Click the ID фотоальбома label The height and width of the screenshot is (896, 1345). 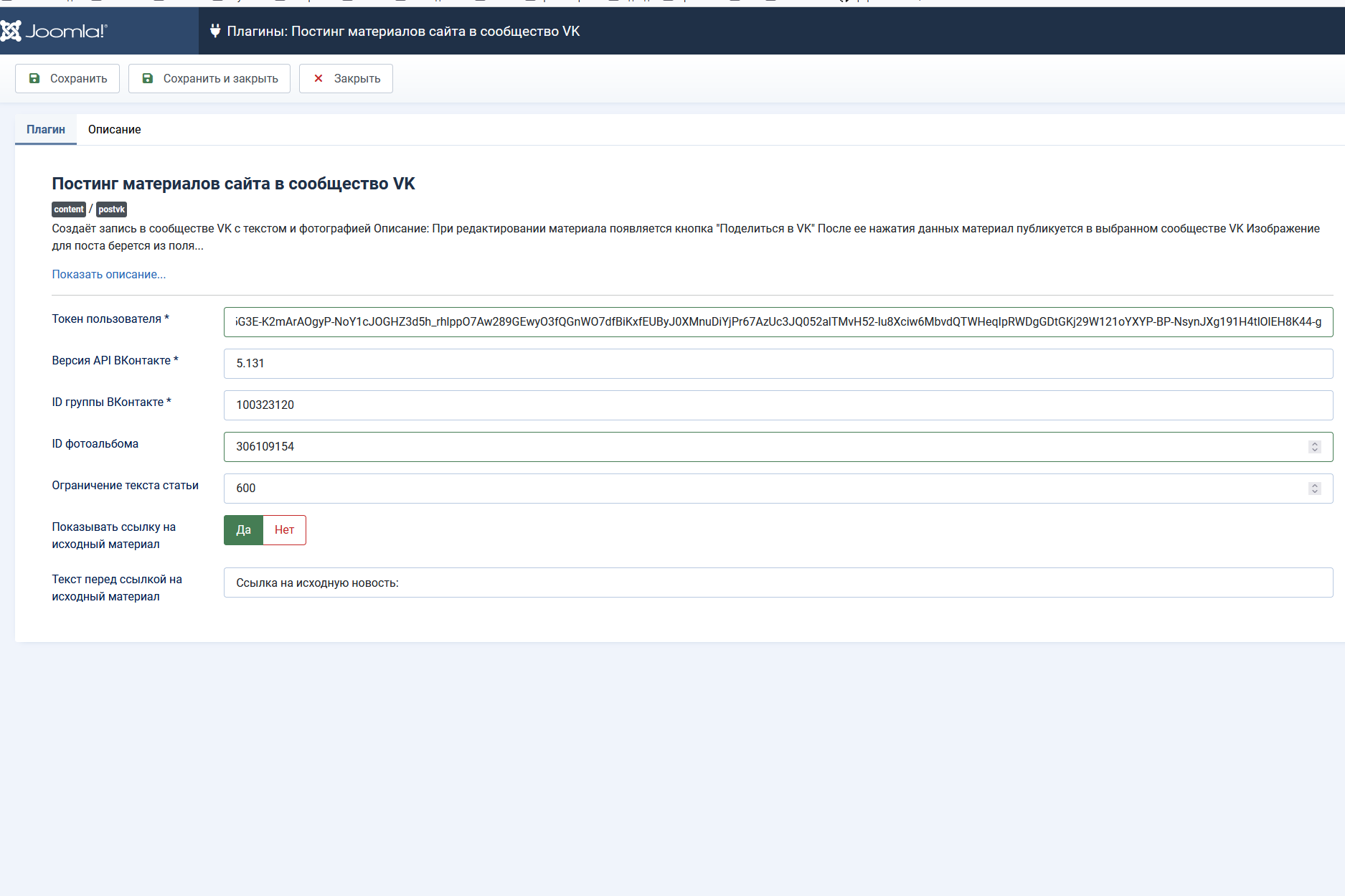(x=95, y=443)
